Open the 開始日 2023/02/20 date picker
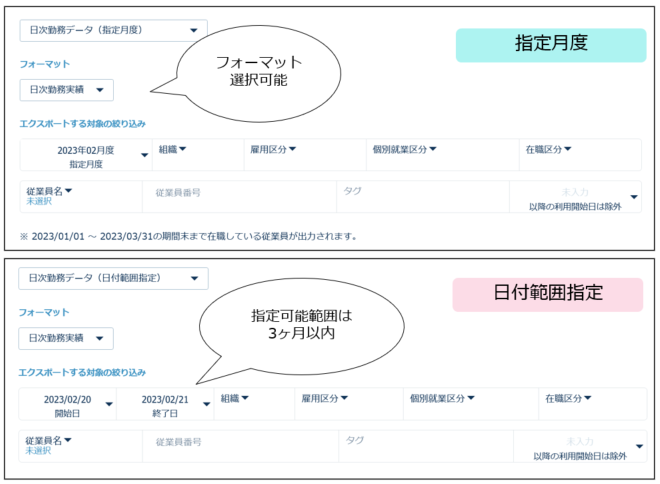The height and width of the screenshot is (484, 660). [x=68, y=404]
